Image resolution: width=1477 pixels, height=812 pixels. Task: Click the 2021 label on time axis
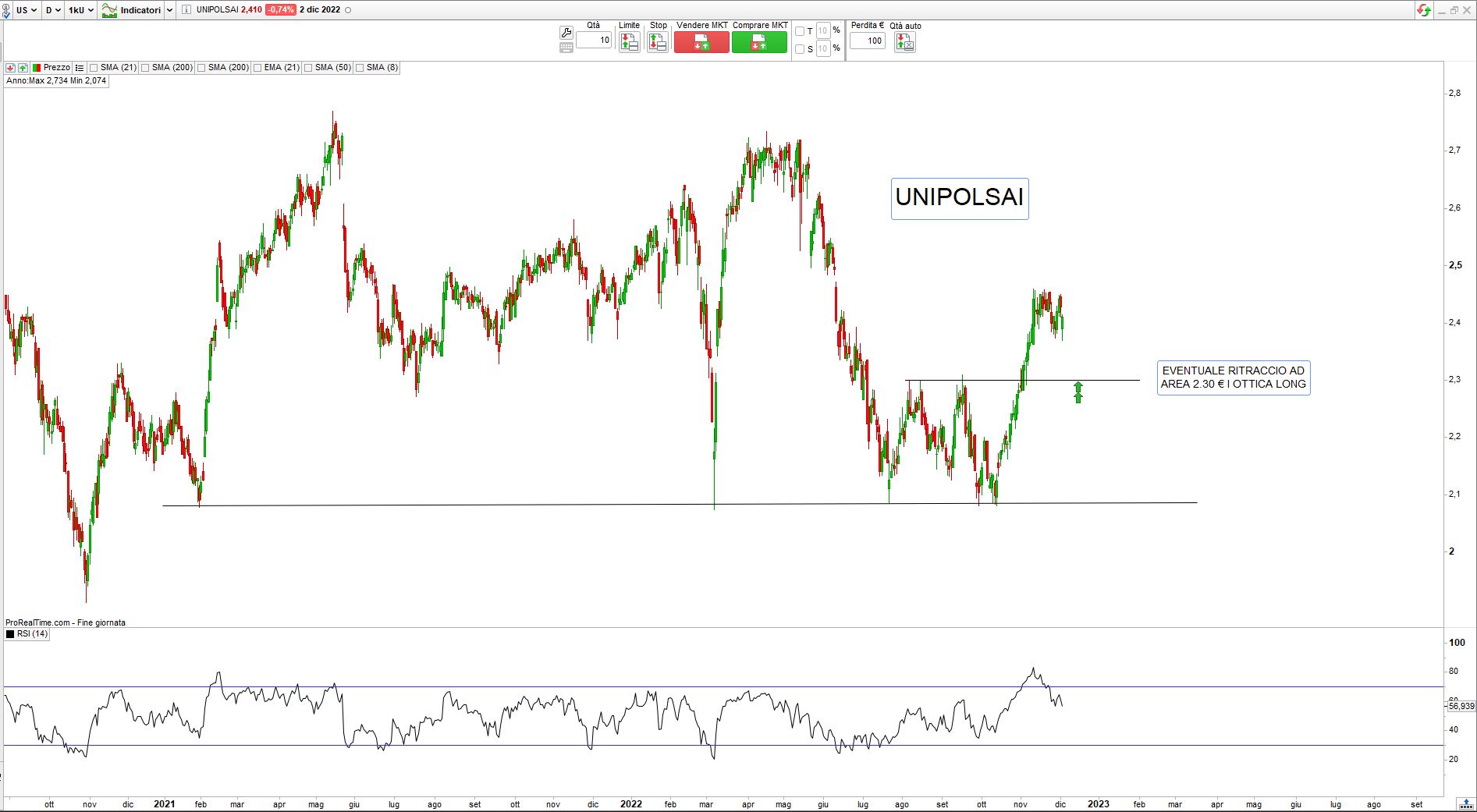pyautogui.click(x=164, y=804)
